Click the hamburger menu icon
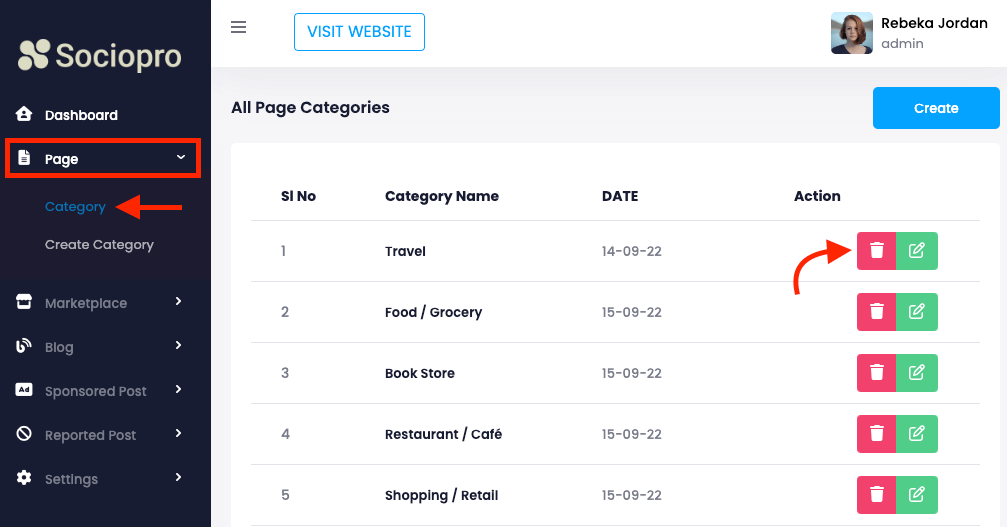The width and height of the screenshot is (1007, 527). pos(239,28)
